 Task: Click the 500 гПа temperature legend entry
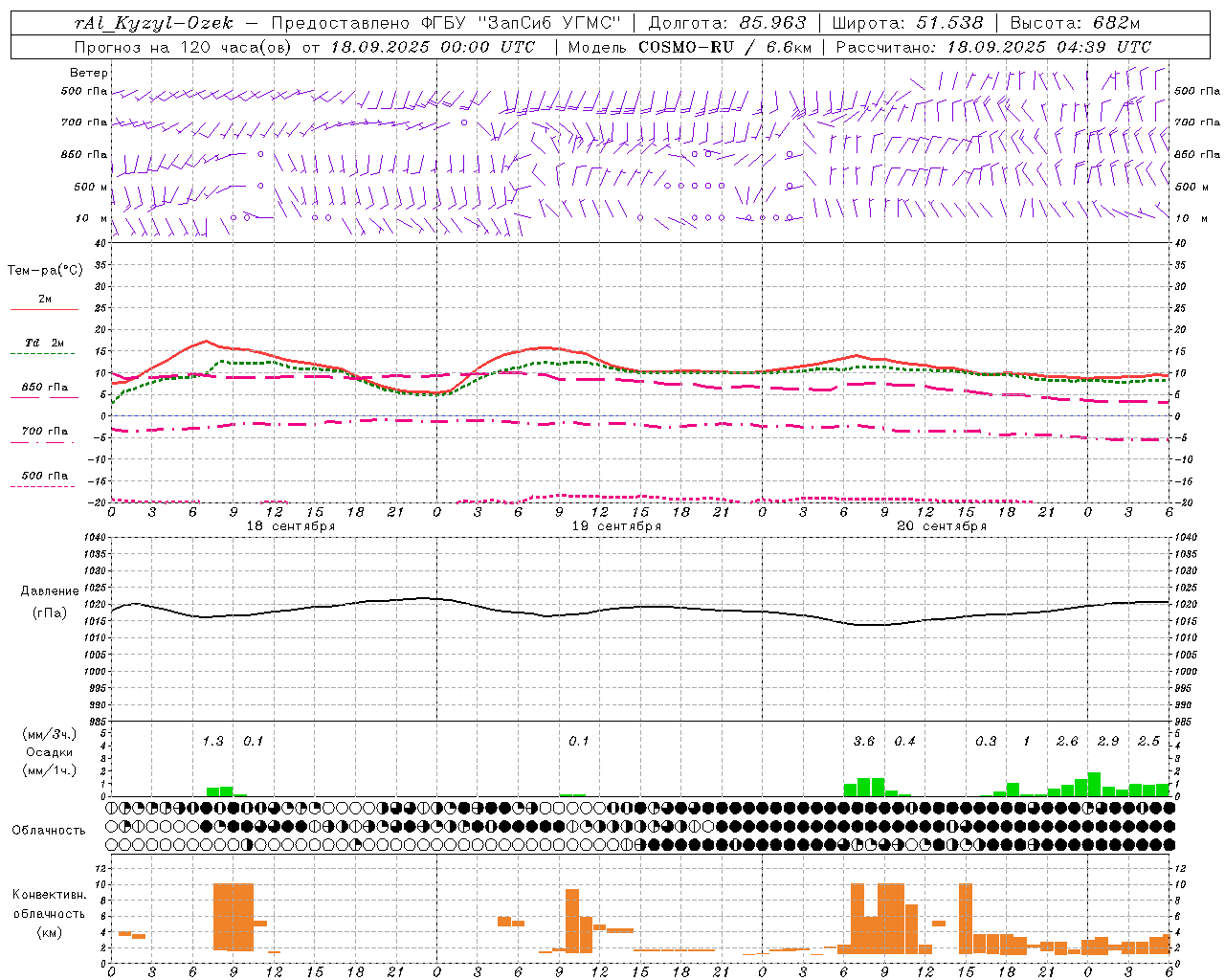coord(45,476)
